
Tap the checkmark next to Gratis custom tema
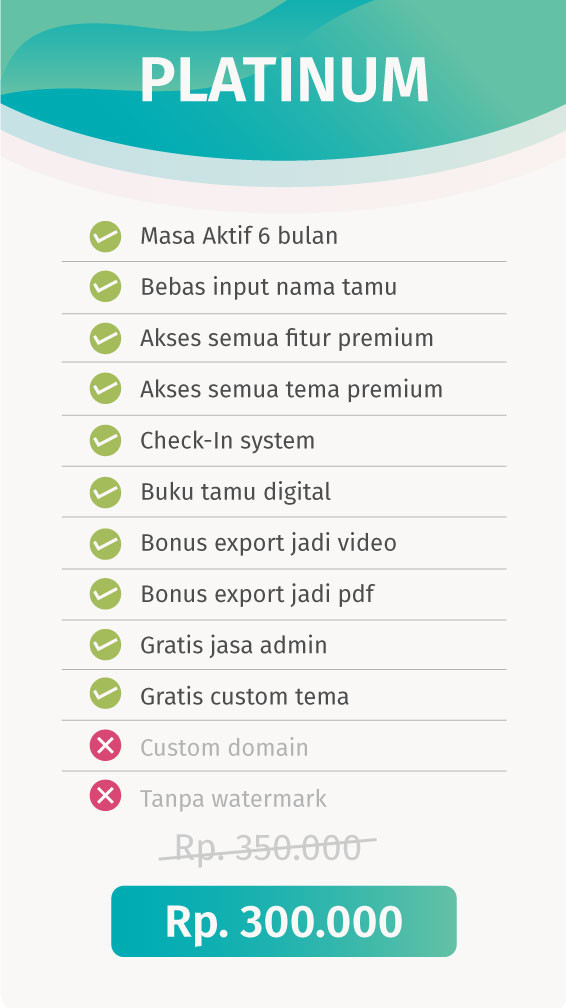105,694
